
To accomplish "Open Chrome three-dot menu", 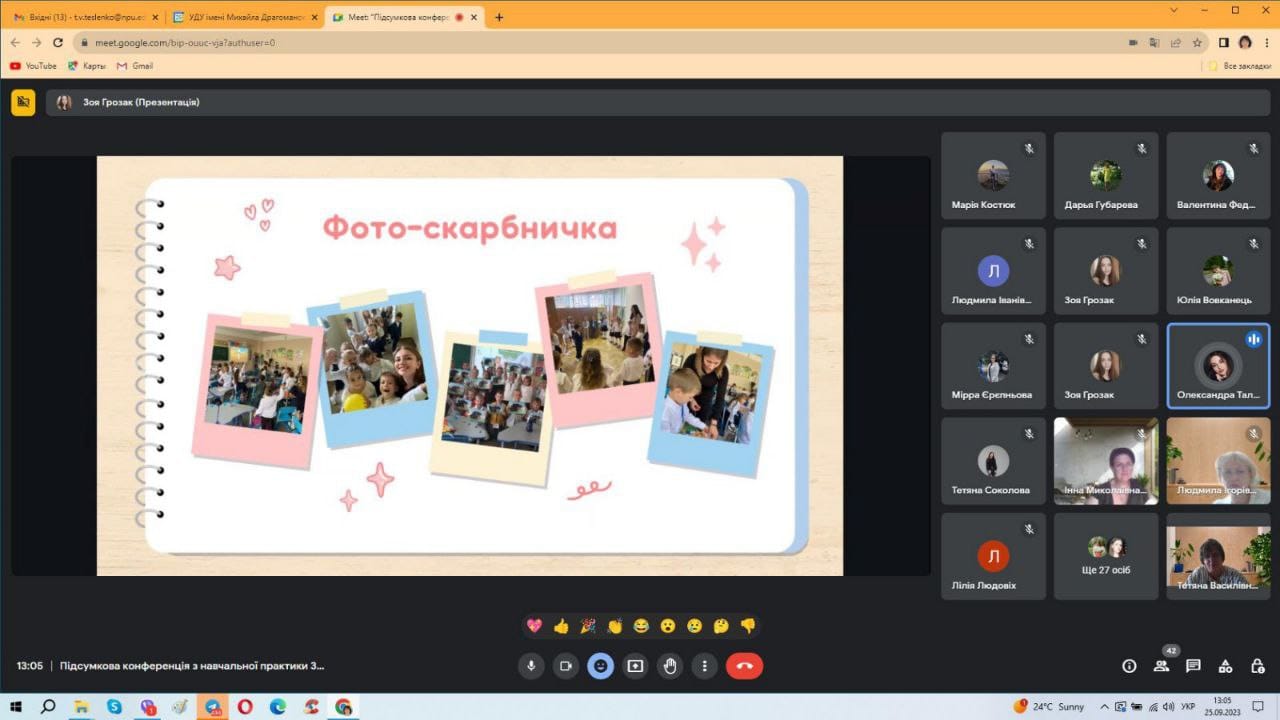I will [1266, 43].
